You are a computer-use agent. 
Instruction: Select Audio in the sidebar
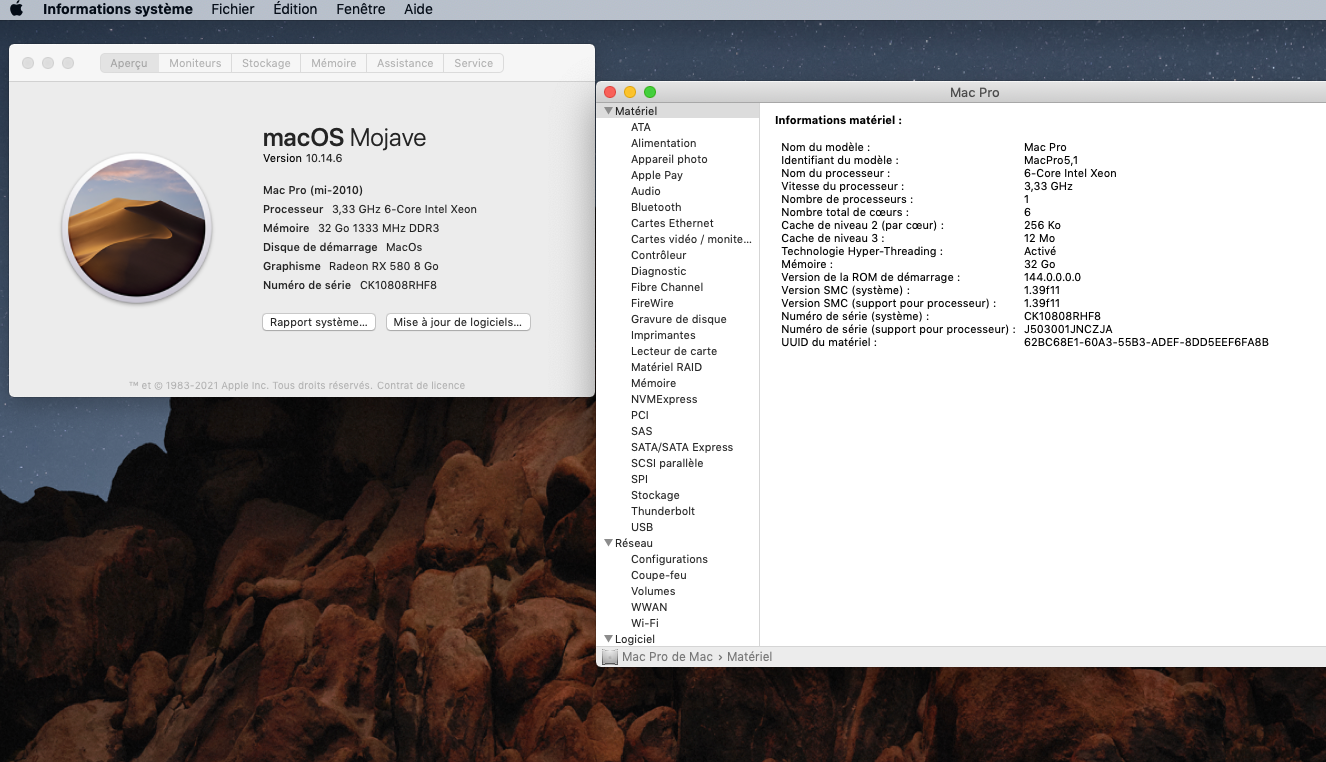pyautogui.click(x=646, y=191)
